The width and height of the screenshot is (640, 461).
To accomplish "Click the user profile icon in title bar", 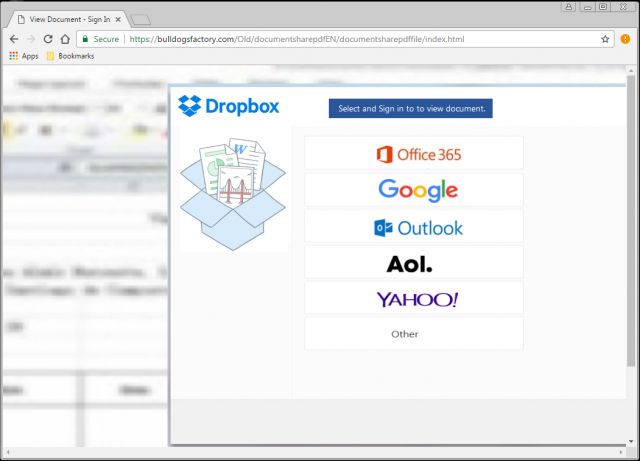I will coord(568,7).
